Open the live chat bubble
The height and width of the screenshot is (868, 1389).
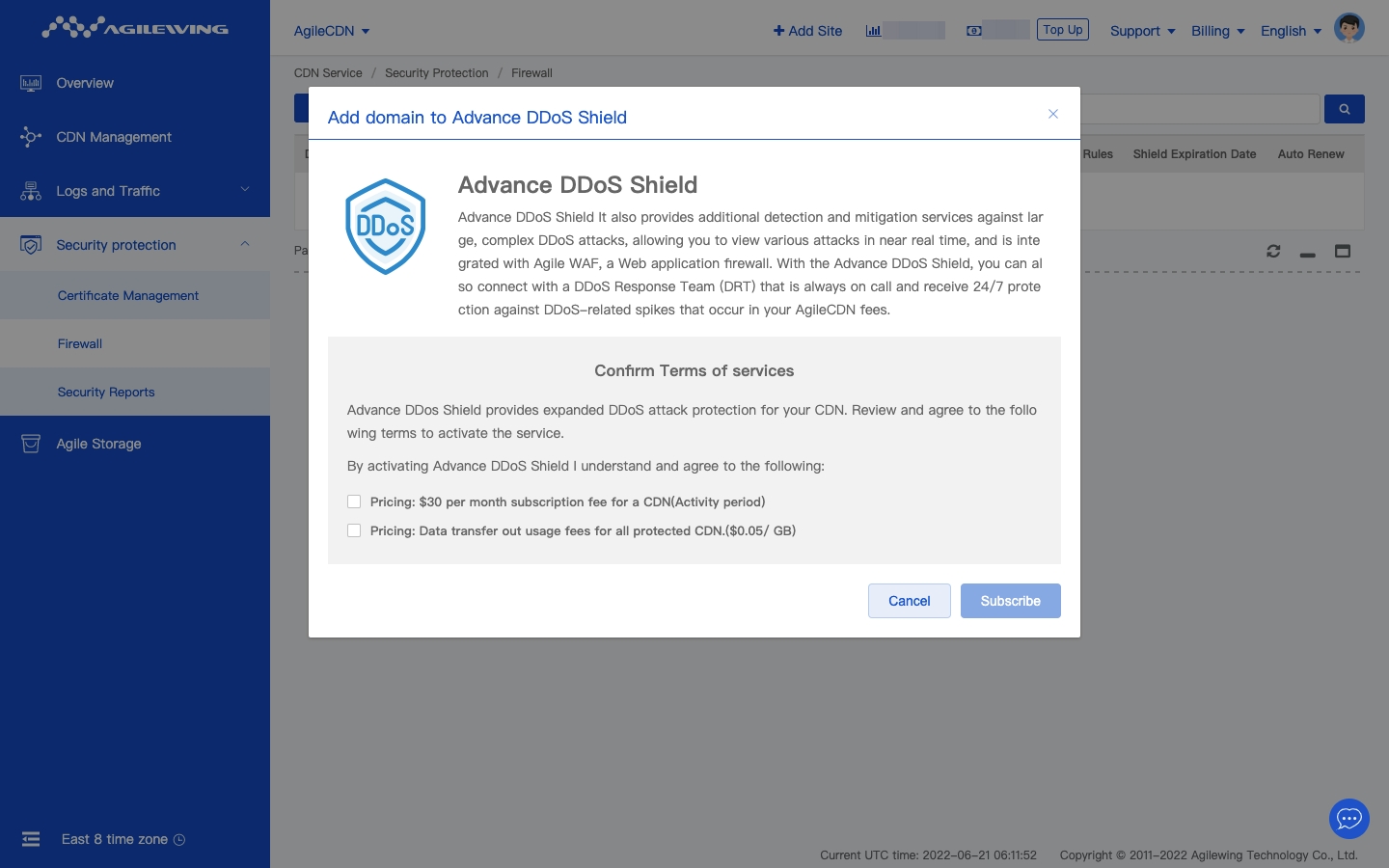[x=1349, y=819]
